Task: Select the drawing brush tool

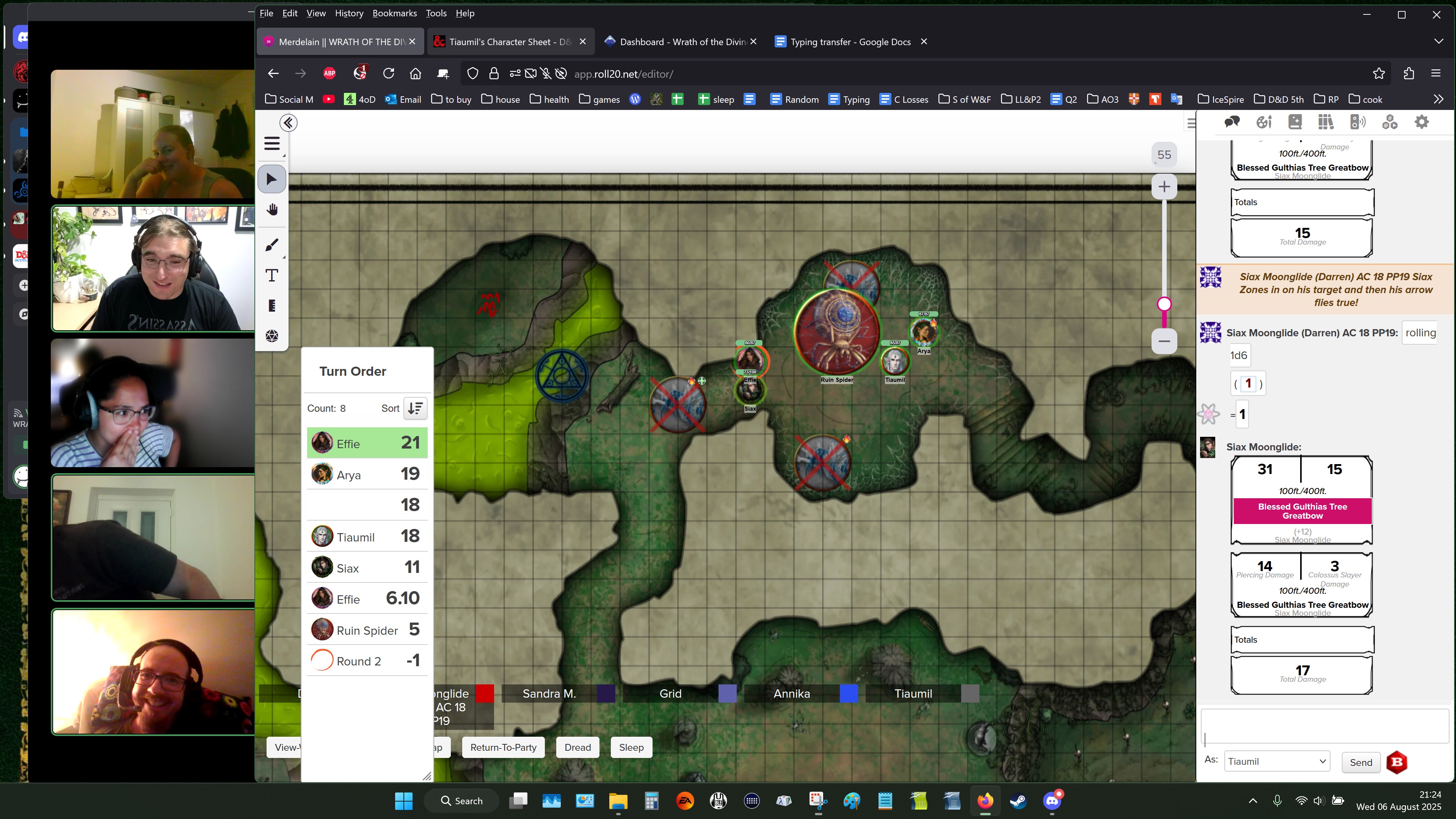Action: point(272,245)
